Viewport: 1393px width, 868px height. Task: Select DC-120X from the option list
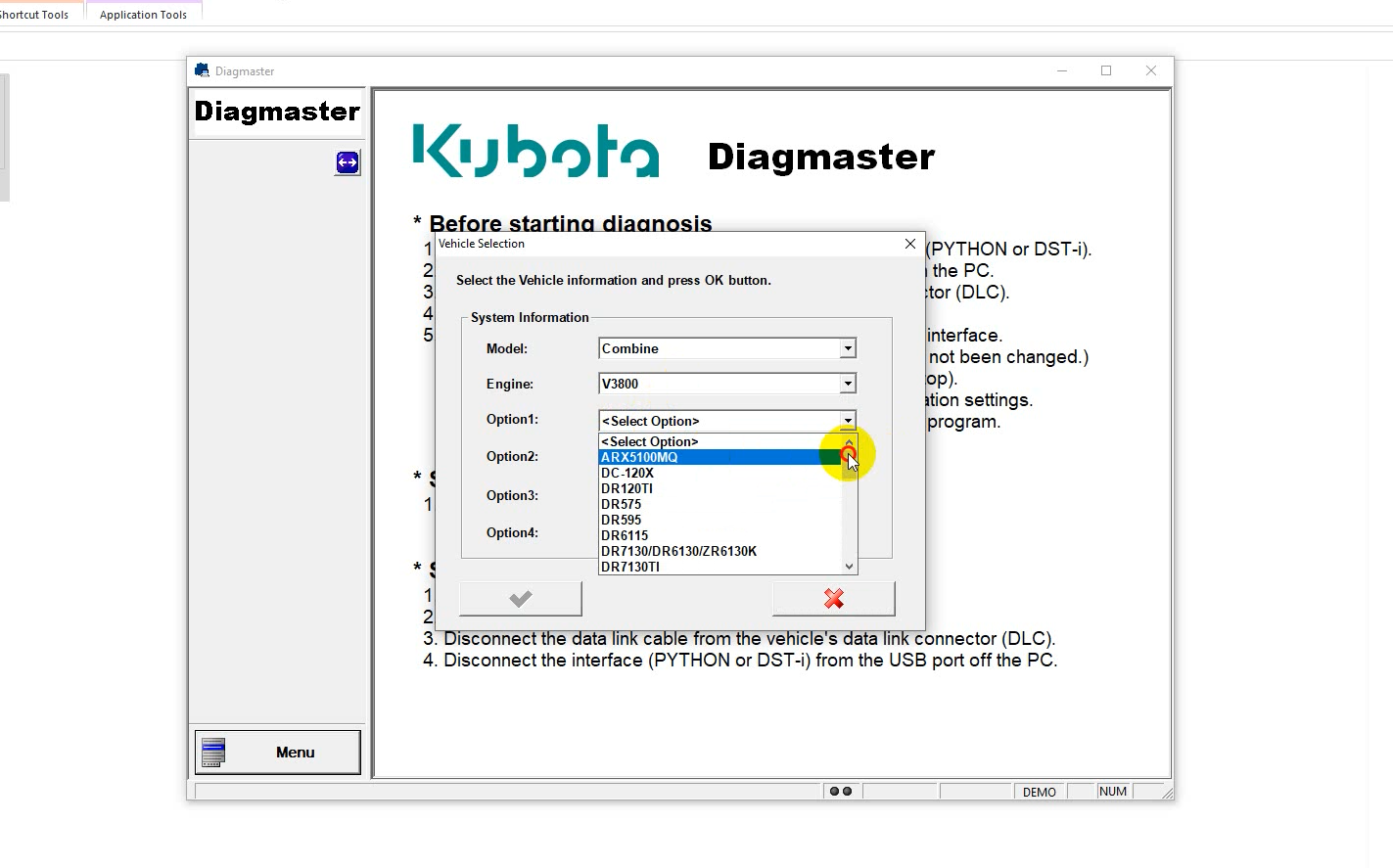click(720, 473)
